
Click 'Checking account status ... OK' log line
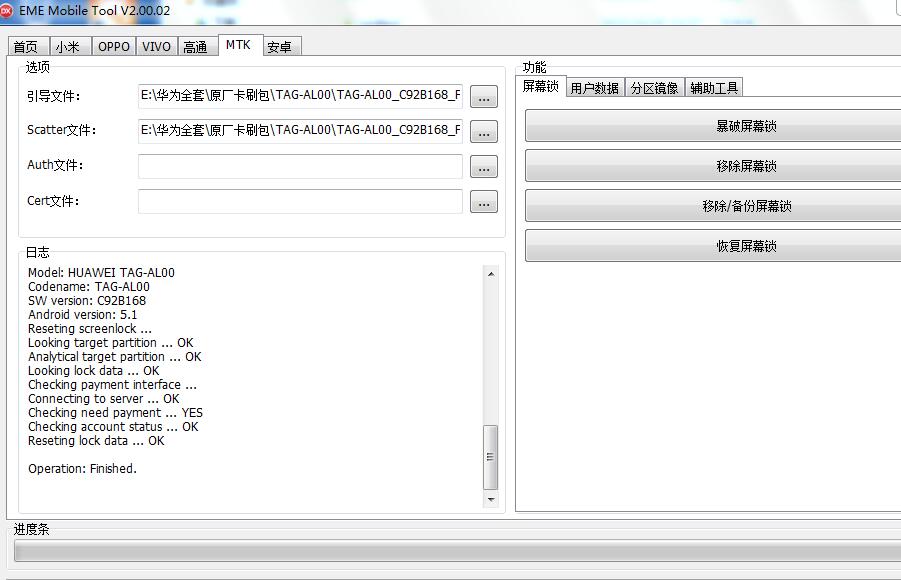tap(113, 427)
